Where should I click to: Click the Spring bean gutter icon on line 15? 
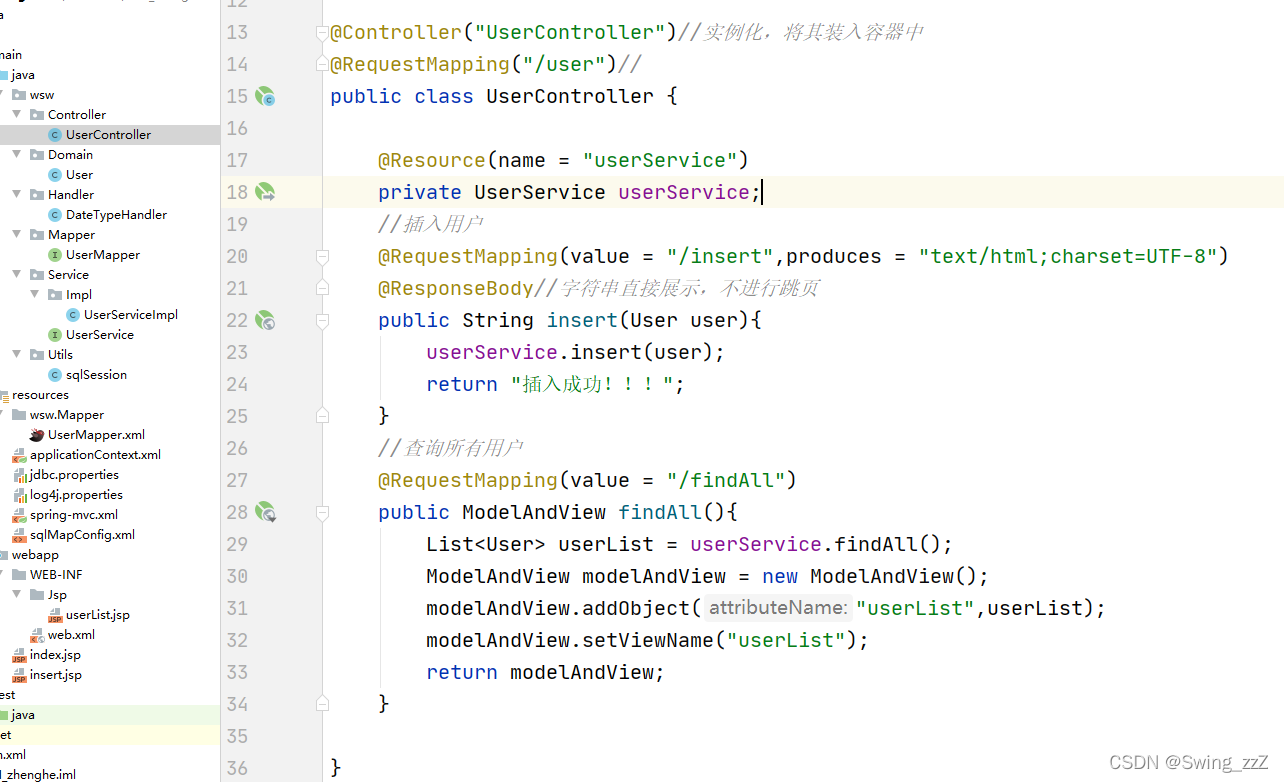265,96
